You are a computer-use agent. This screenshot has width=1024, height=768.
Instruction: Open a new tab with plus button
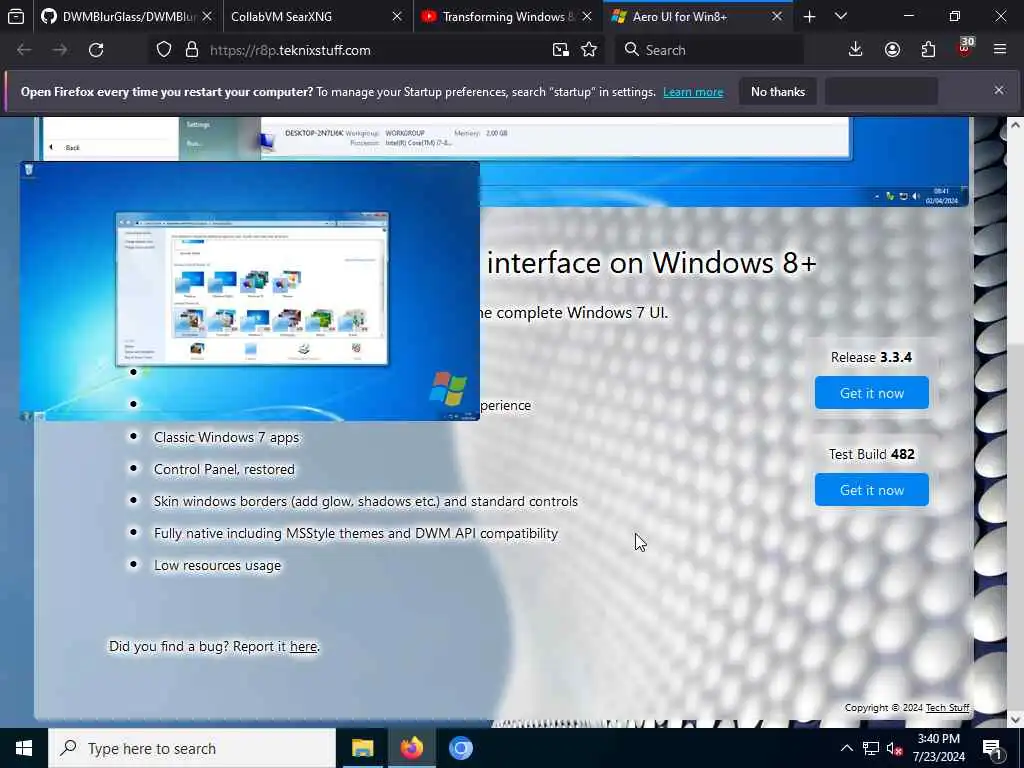pyautogui.click(x=809, y=16)
